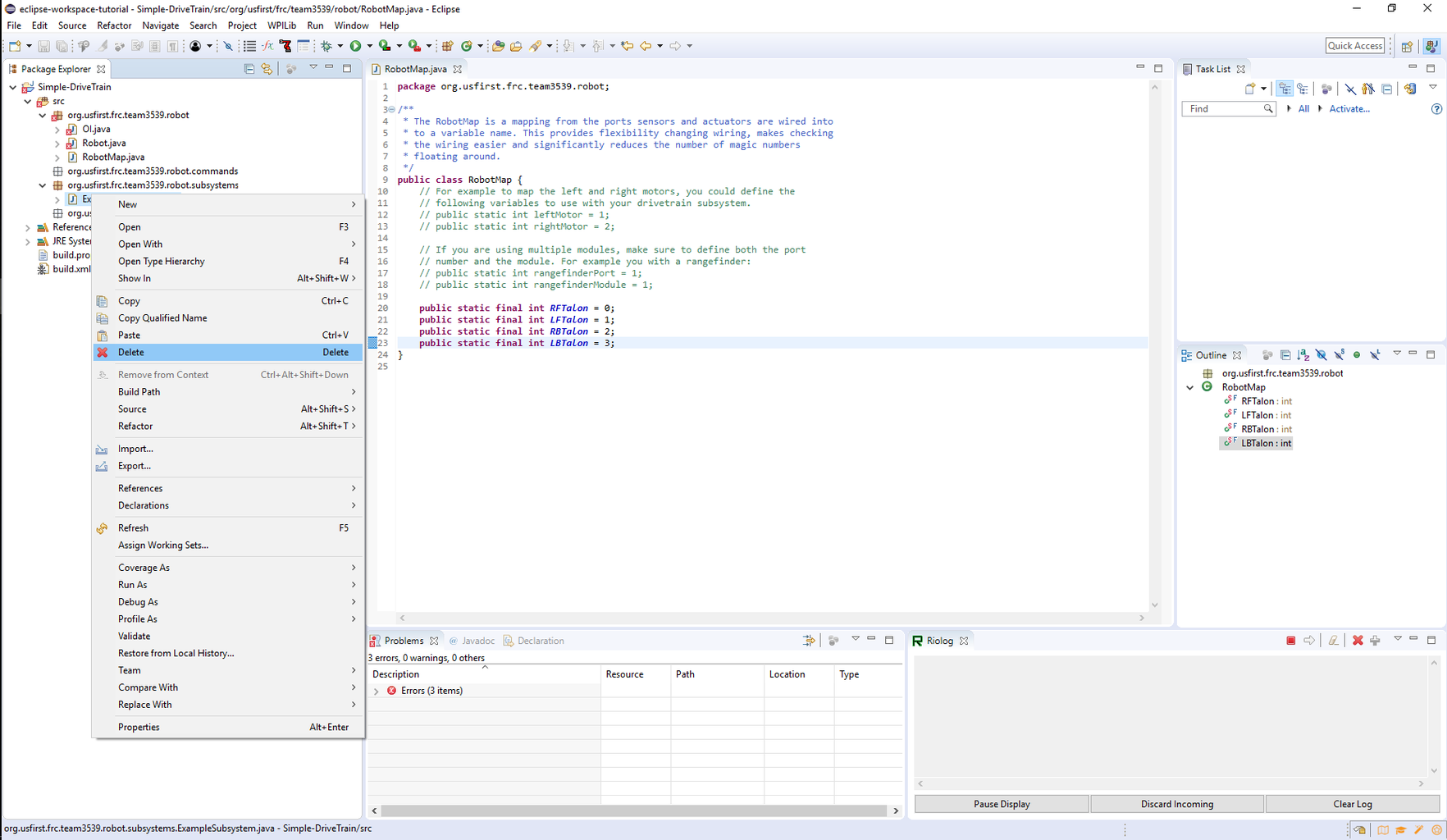Open the WPILib menu
Screen dimensions: 1447x840
pos(281,25)
